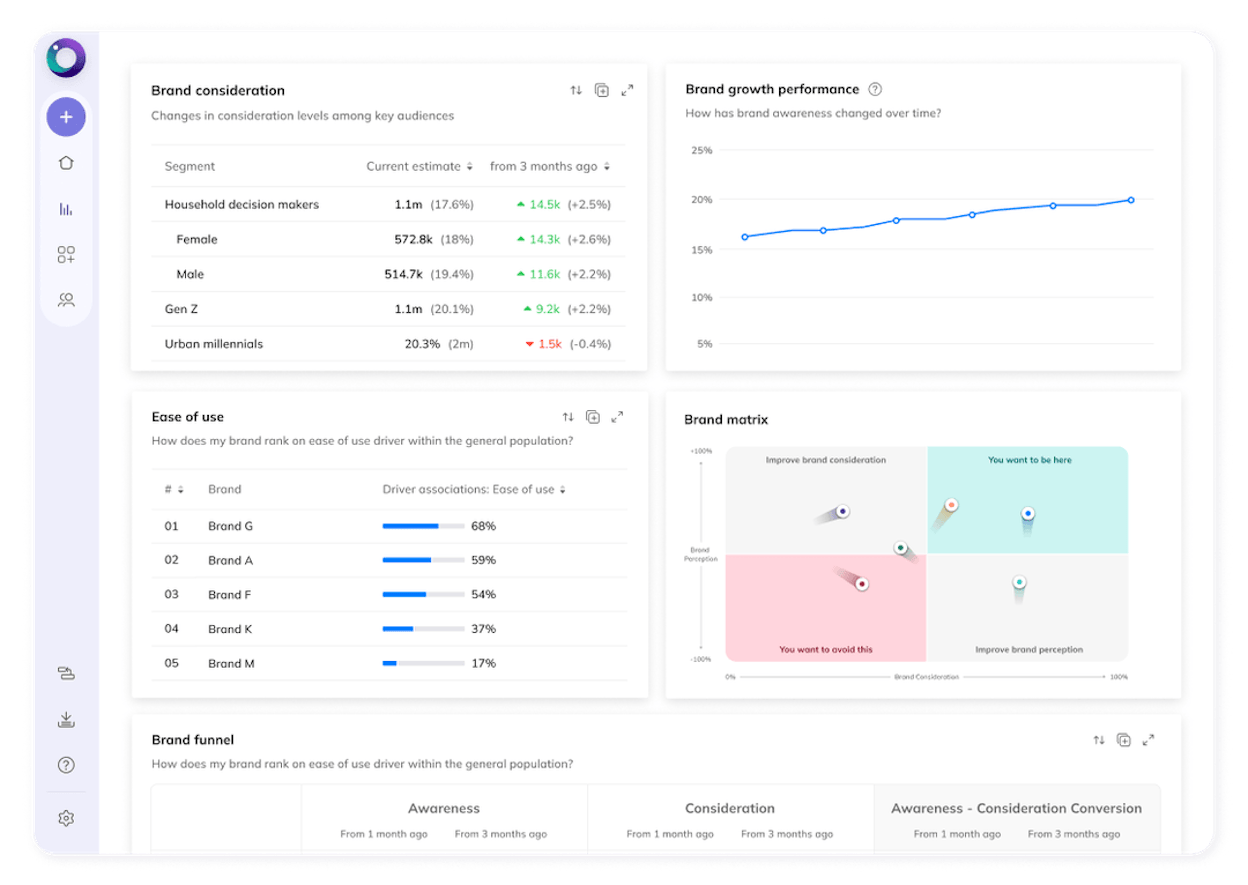Select Household decision makers row
The image size is (1248, 885).
[388, 204]
